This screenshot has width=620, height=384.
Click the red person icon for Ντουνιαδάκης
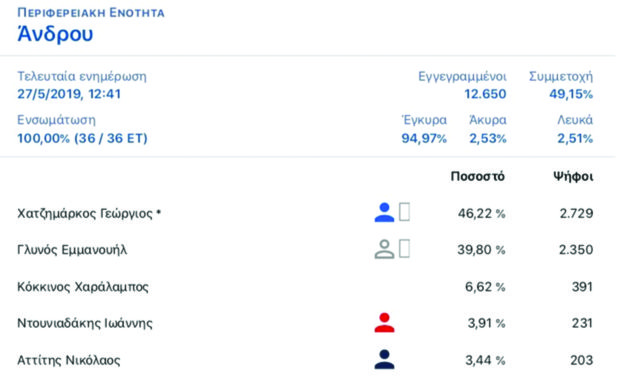coord(384,323)
